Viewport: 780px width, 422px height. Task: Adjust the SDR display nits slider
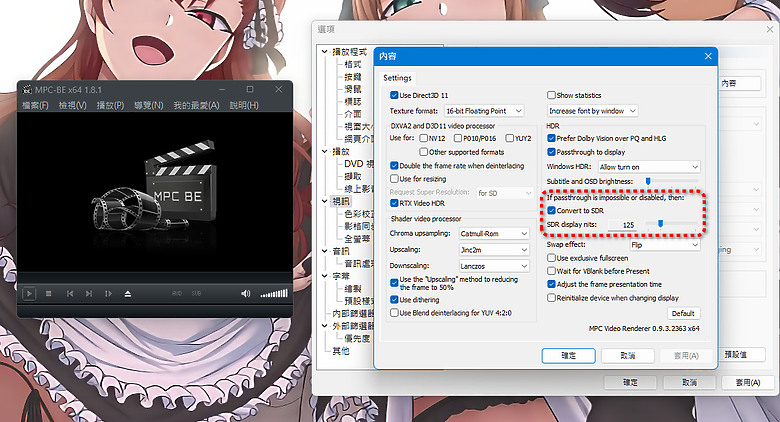click(x=661, y=224)
